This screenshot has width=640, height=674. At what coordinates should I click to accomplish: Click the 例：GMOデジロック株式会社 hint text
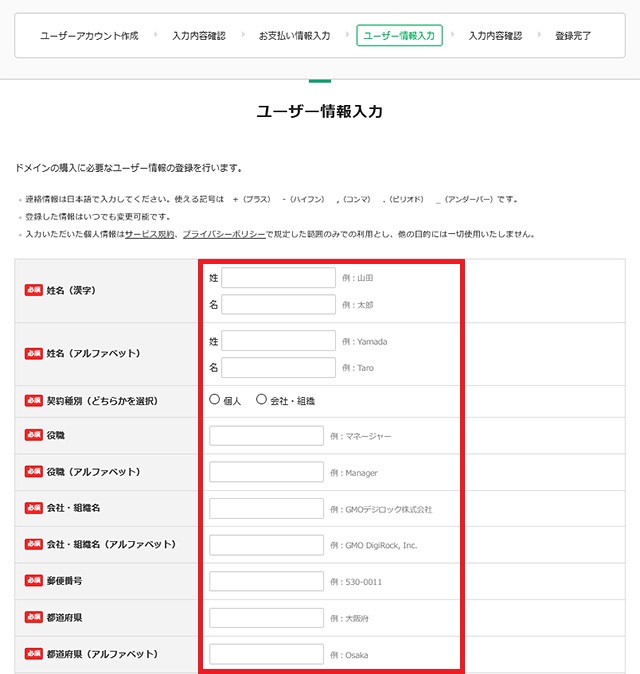pos(381,509)
